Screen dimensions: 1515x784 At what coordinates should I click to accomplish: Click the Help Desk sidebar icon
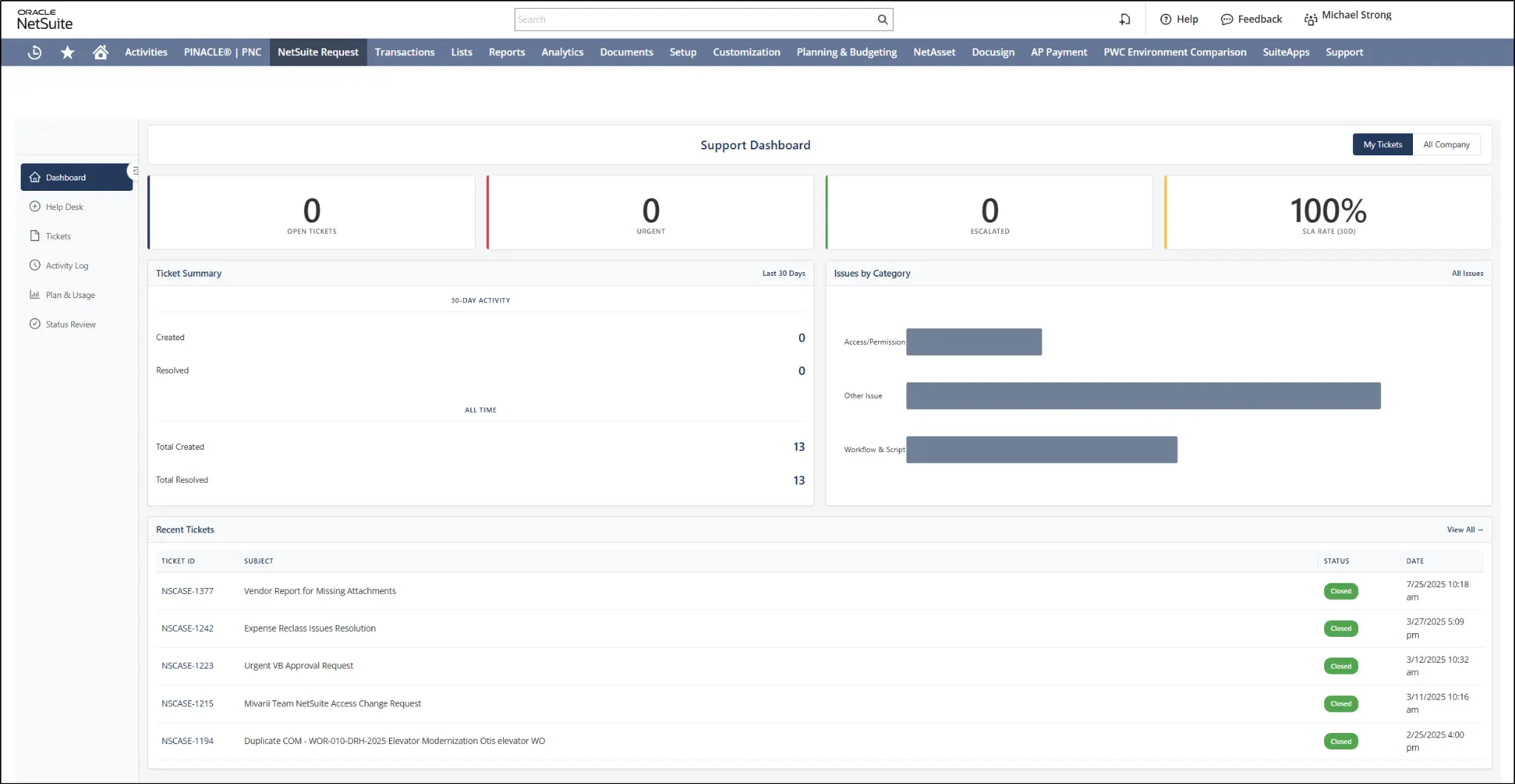[x=35, y=207]
